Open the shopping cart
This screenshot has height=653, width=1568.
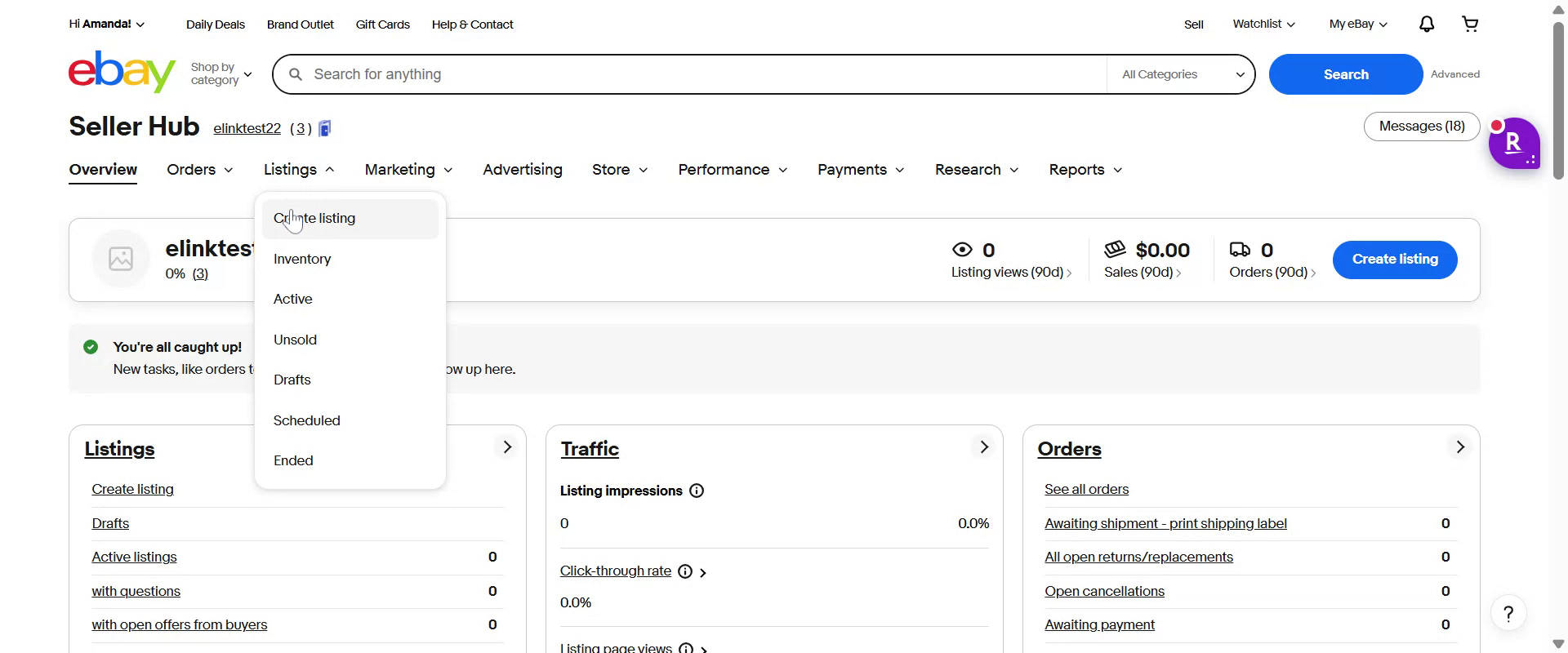point(1470,24)
